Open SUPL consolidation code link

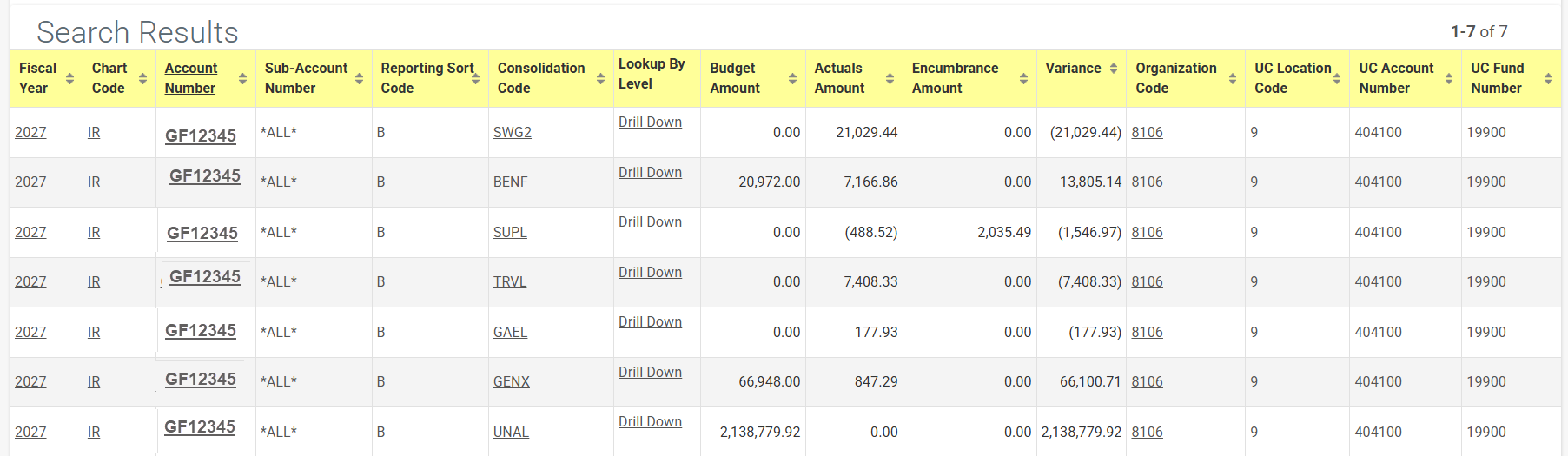(x=510, y=232)
